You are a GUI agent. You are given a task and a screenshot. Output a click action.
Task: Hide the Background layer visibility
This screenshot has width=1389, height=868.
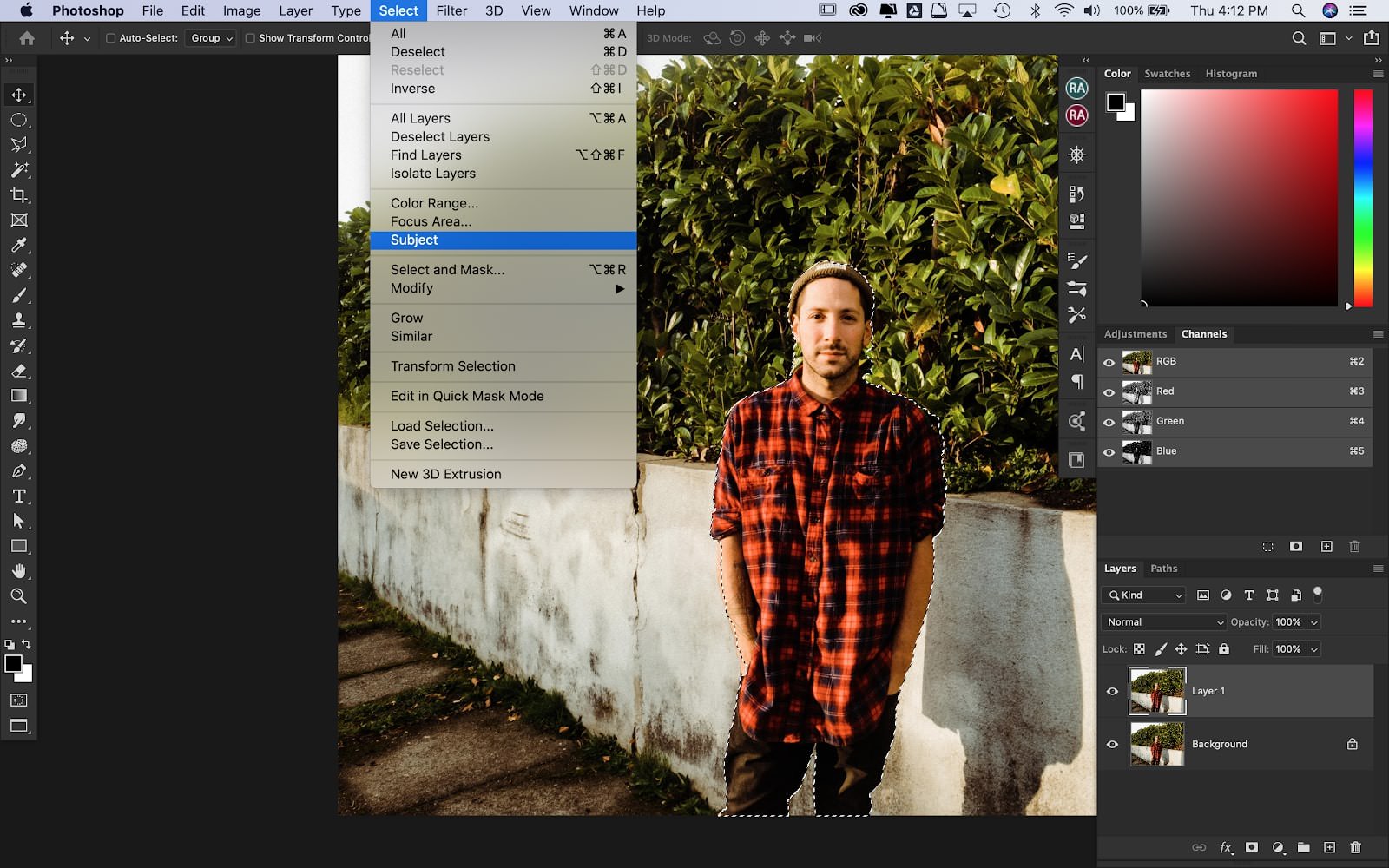1112,744
